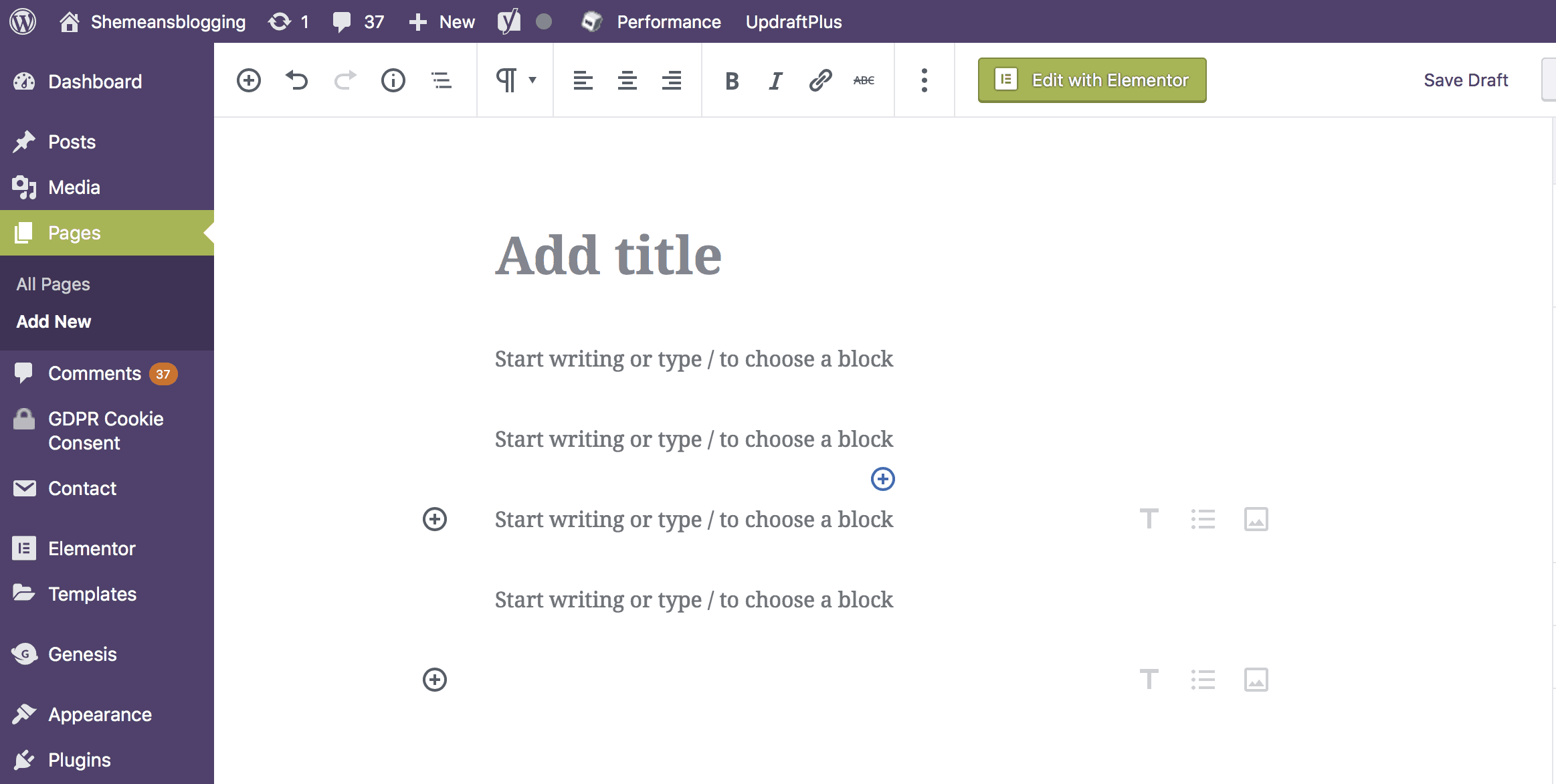The image size is (1556, 784).
Task: Change block type via paragraph icon
Action: click(x=515, y=80)
